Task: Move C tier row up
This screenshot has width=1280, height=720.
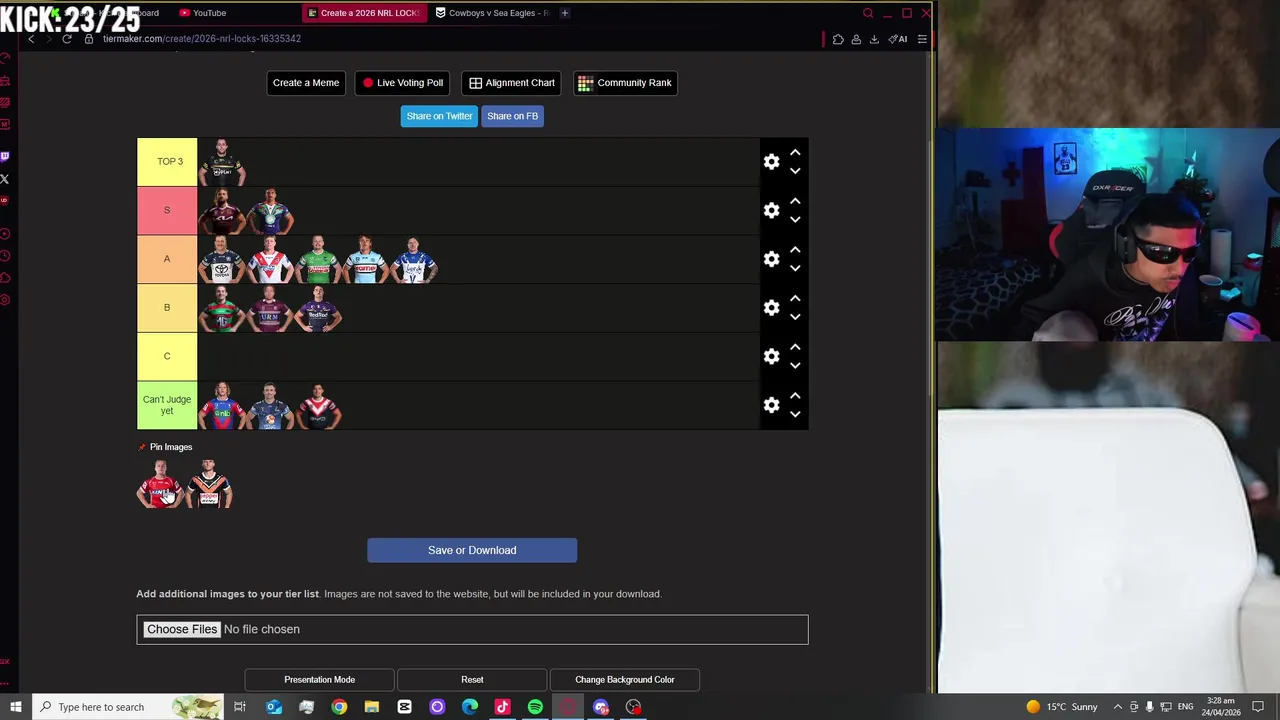Action: (795, 347)
